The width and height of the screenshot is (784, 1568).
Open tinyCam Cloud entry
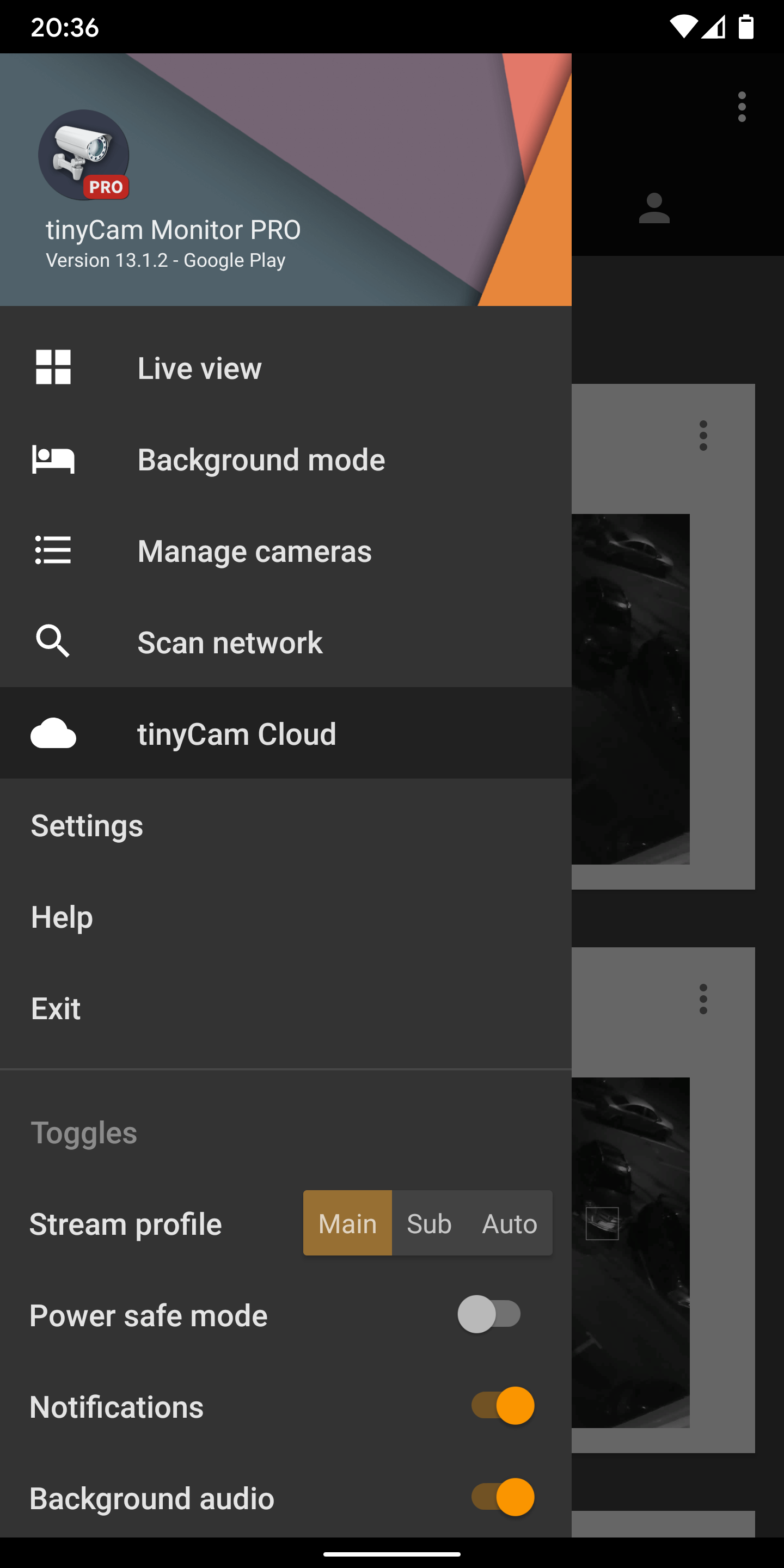[x=285, y=733]
